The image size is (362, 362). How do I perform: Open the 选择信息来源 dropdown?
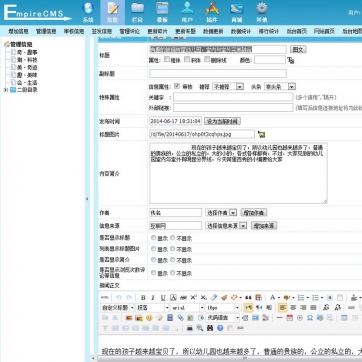(x=226, y=226)
